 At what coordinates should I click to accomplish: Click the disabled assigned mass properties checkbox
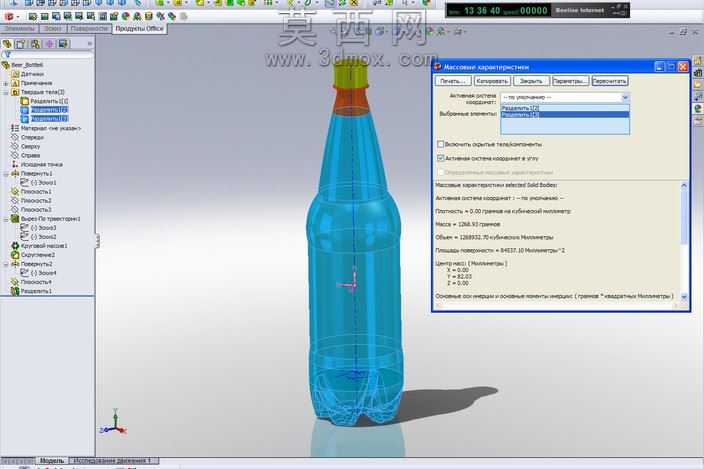pyautogui.click(x=440, y=172)
